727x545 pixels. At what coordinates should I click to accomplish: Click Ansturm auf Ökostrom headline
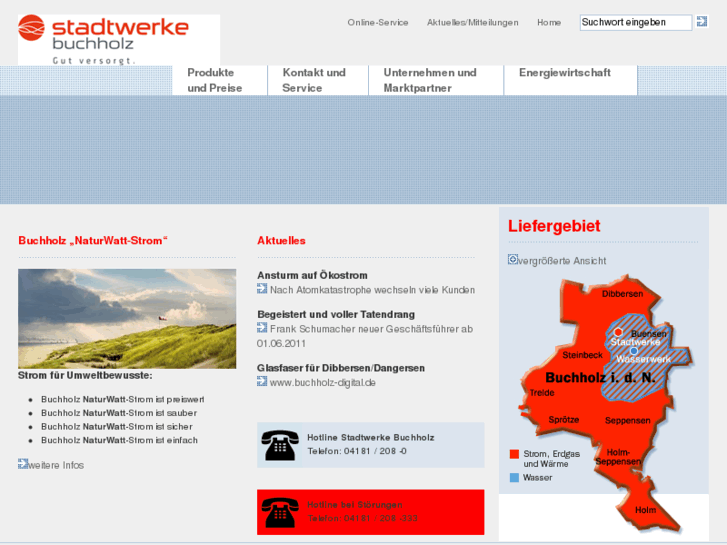pyautogui.click(x=312, y=275)
